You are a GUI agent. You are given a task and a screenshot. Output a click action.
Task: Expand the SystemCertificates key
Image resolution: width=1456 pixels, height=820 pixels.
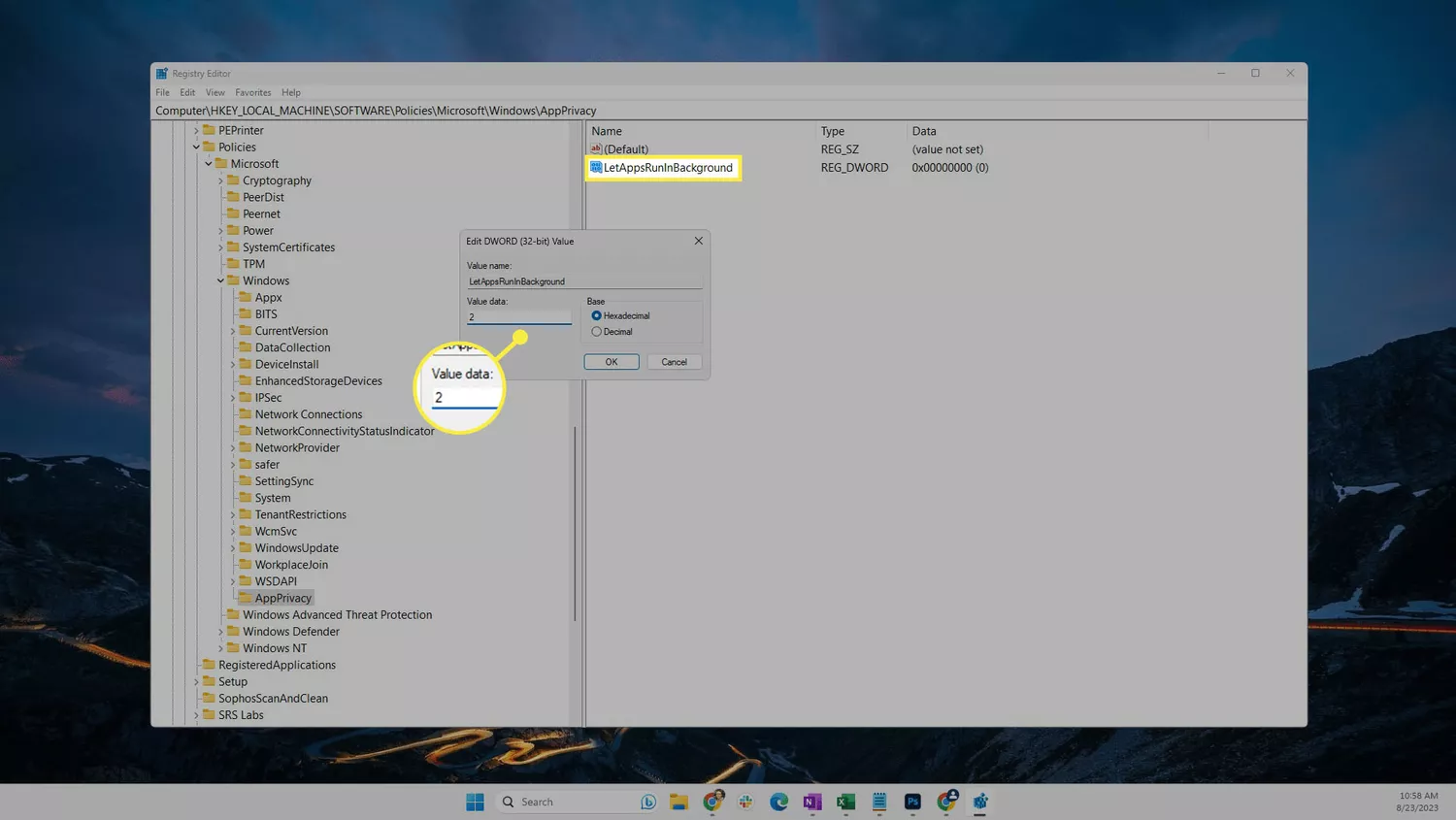[220, 247]
